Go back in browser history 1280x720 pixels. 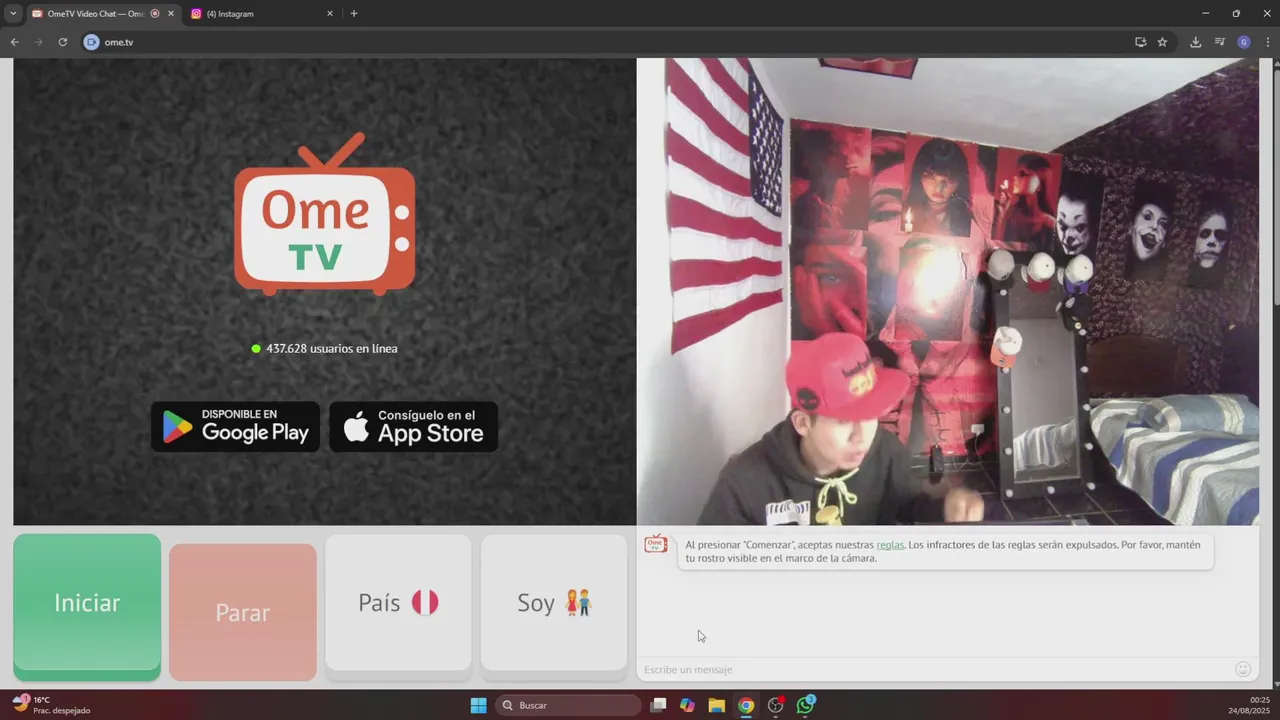(14, 42)
